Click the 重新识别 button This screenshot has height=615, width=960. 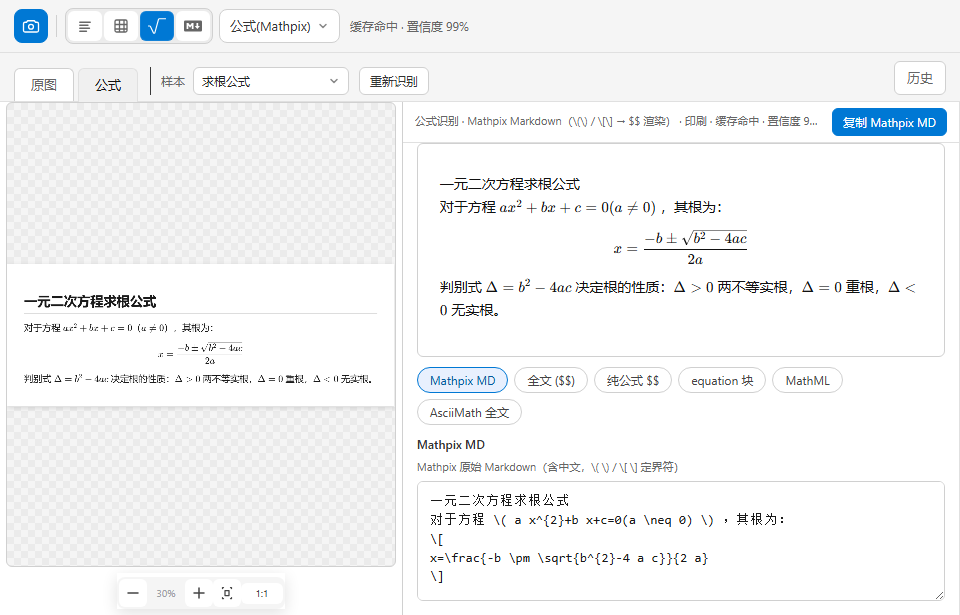[x=394, y=81]
